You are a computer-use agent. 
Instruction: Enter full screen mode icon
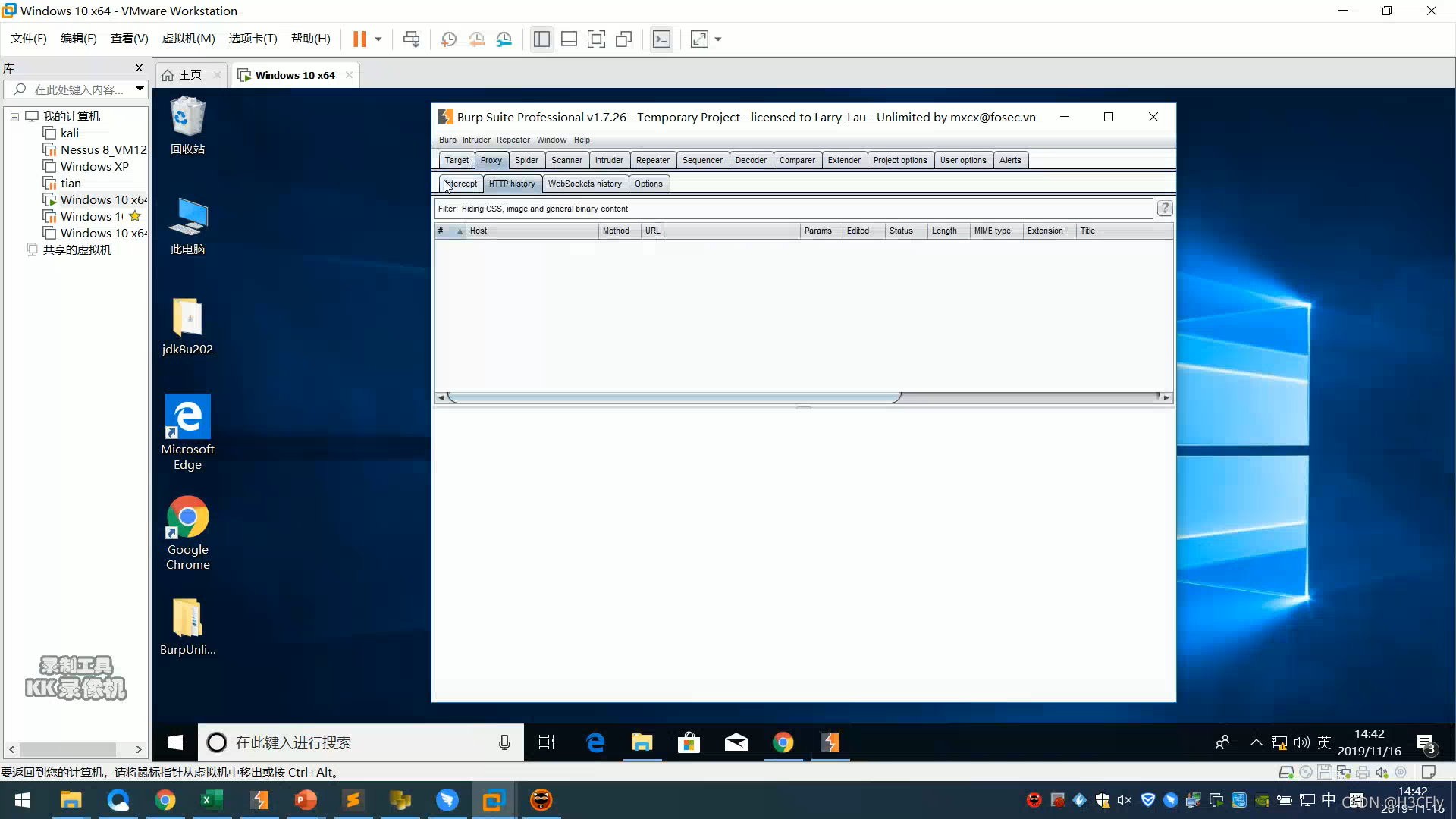(596, 39)
